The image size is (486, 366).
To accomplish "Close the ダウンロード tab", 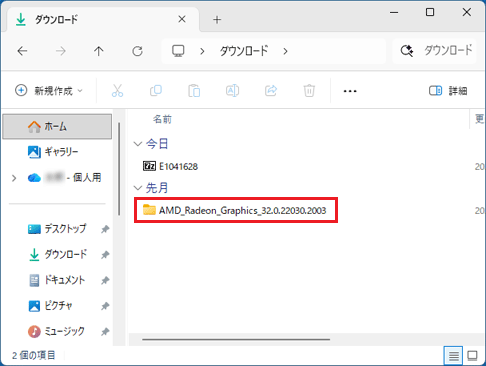I will (x=182, y=19).
